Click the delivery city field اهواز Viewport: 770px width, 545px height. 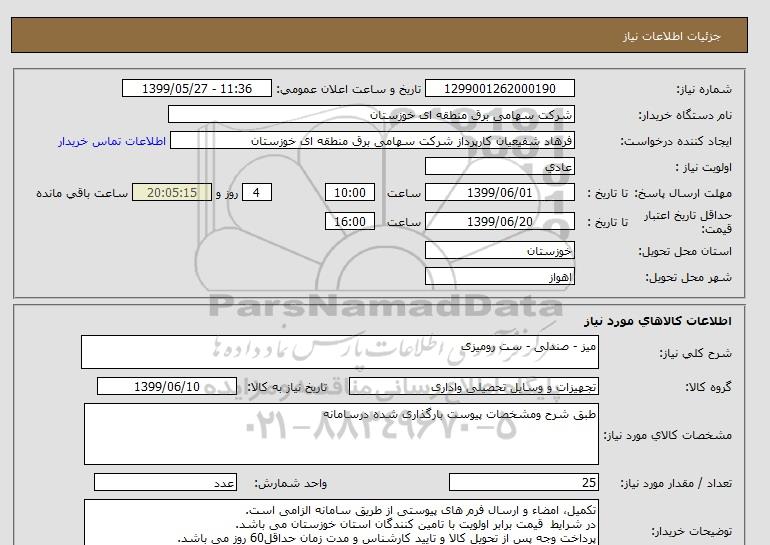[501, 276]
